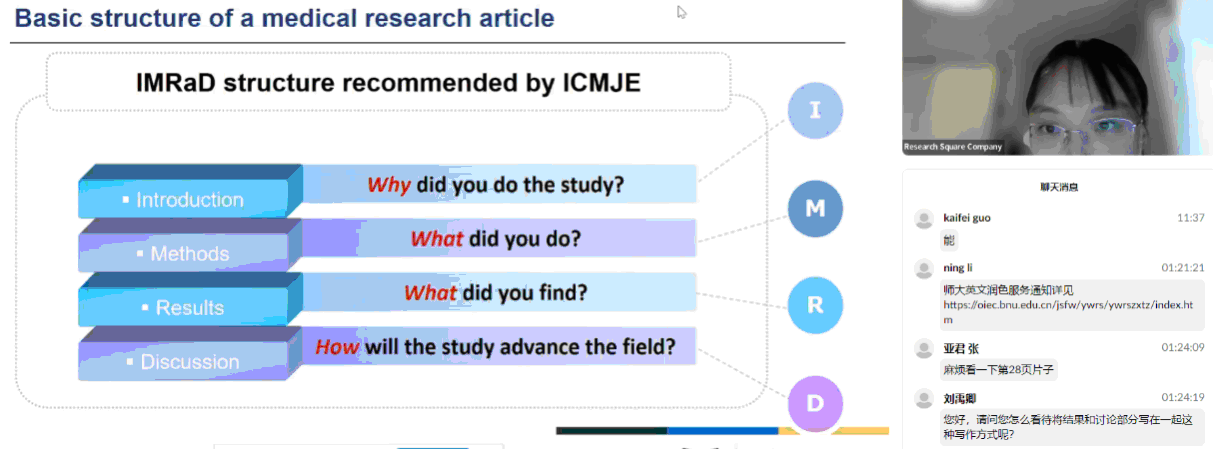Click the Results block on the slide
This screenshot has height=449, width=1213.
[189, 307]
